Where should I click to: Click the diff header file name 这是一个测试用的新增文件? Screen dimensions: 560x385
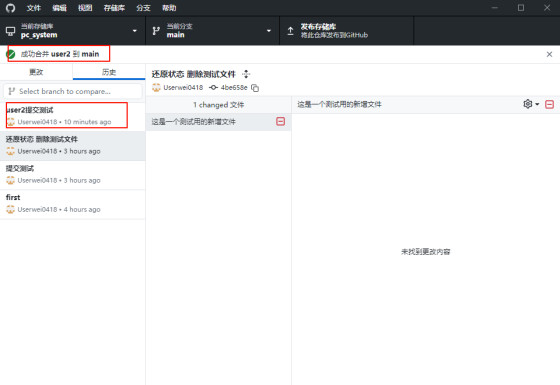tap(339, 104)
